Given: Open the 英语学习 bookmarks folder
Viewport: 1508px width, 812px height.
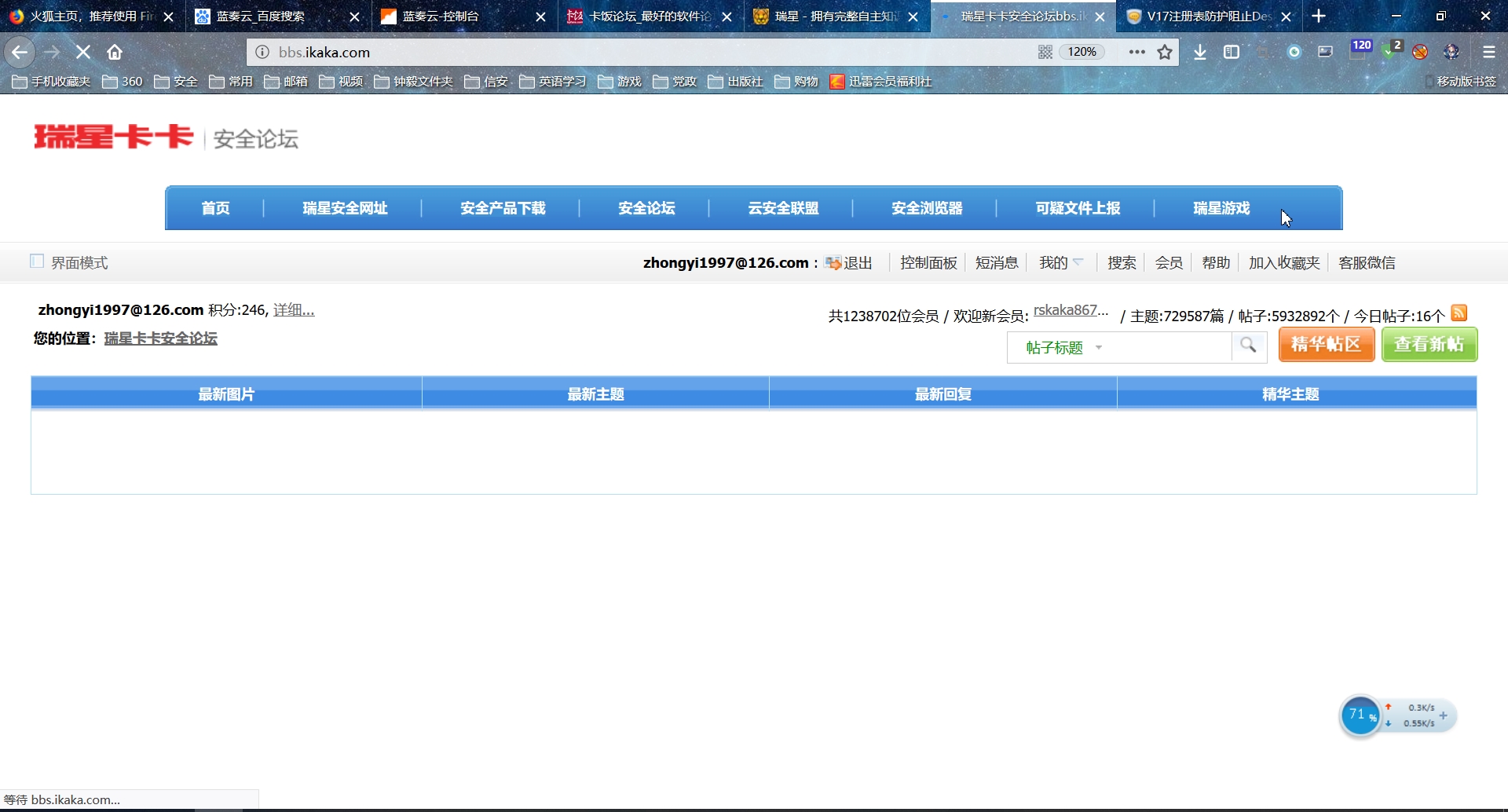Looking at the screenshot, I should click(553, 82).
